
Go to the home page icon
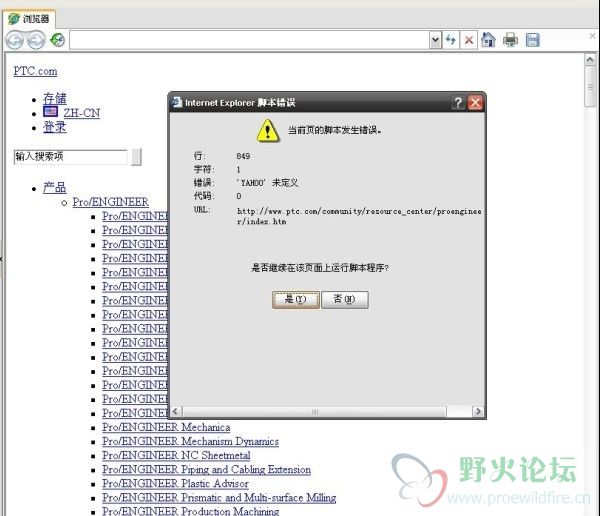click(x=488, y=40)
